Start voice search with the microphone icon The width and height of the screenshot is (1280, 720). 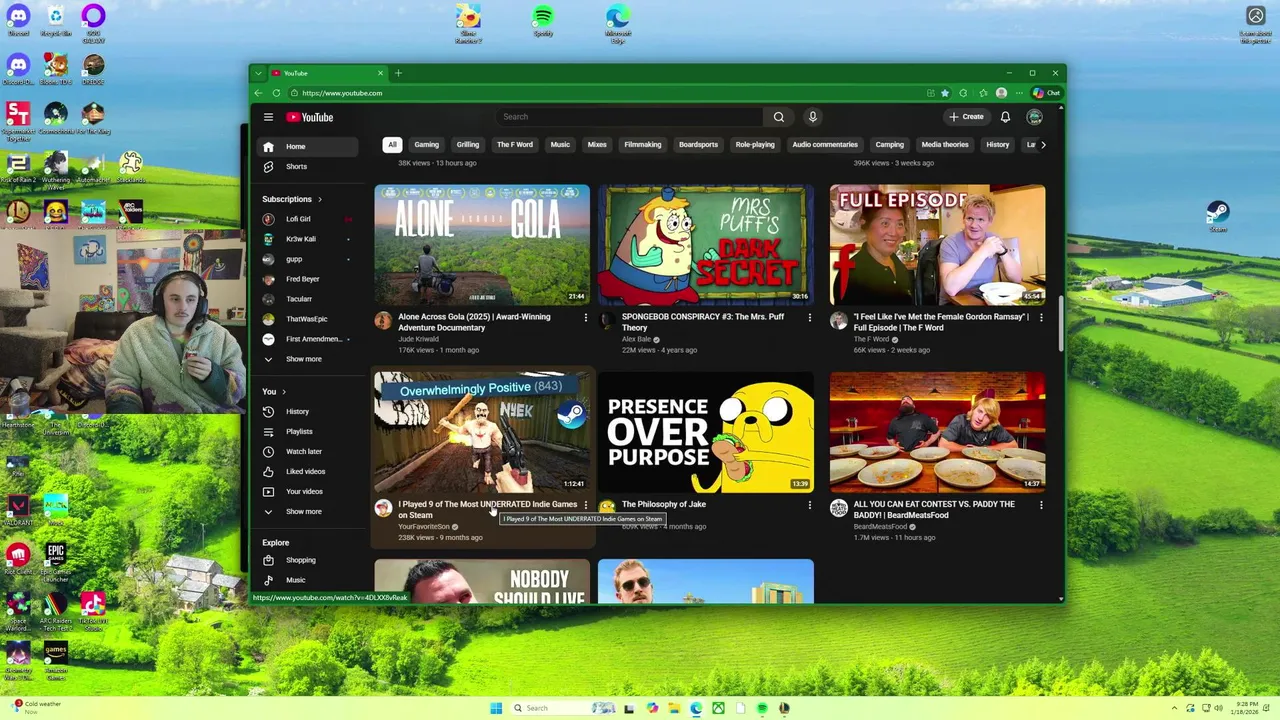point(813,117)
